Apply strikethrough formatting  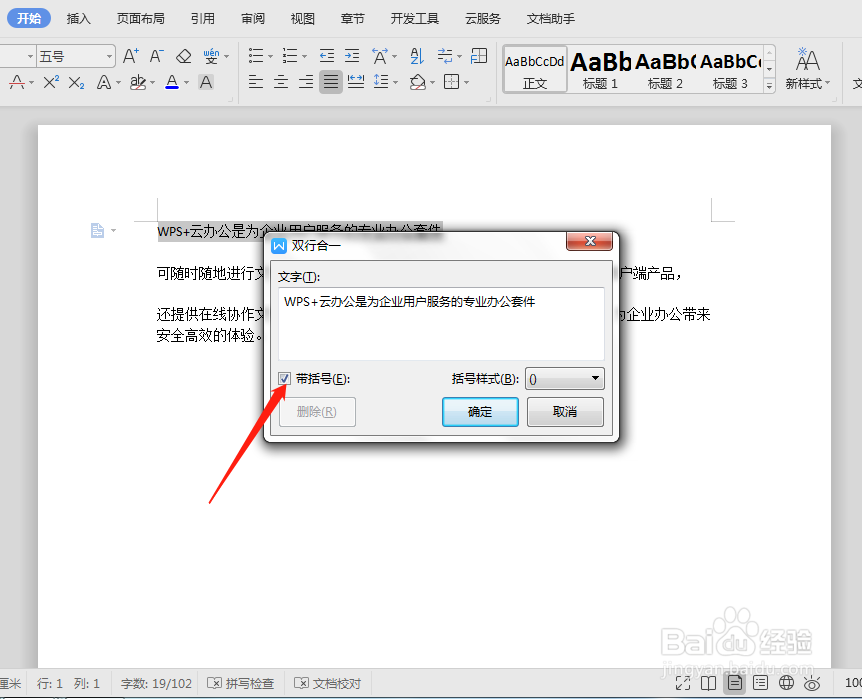click(17, 82)
